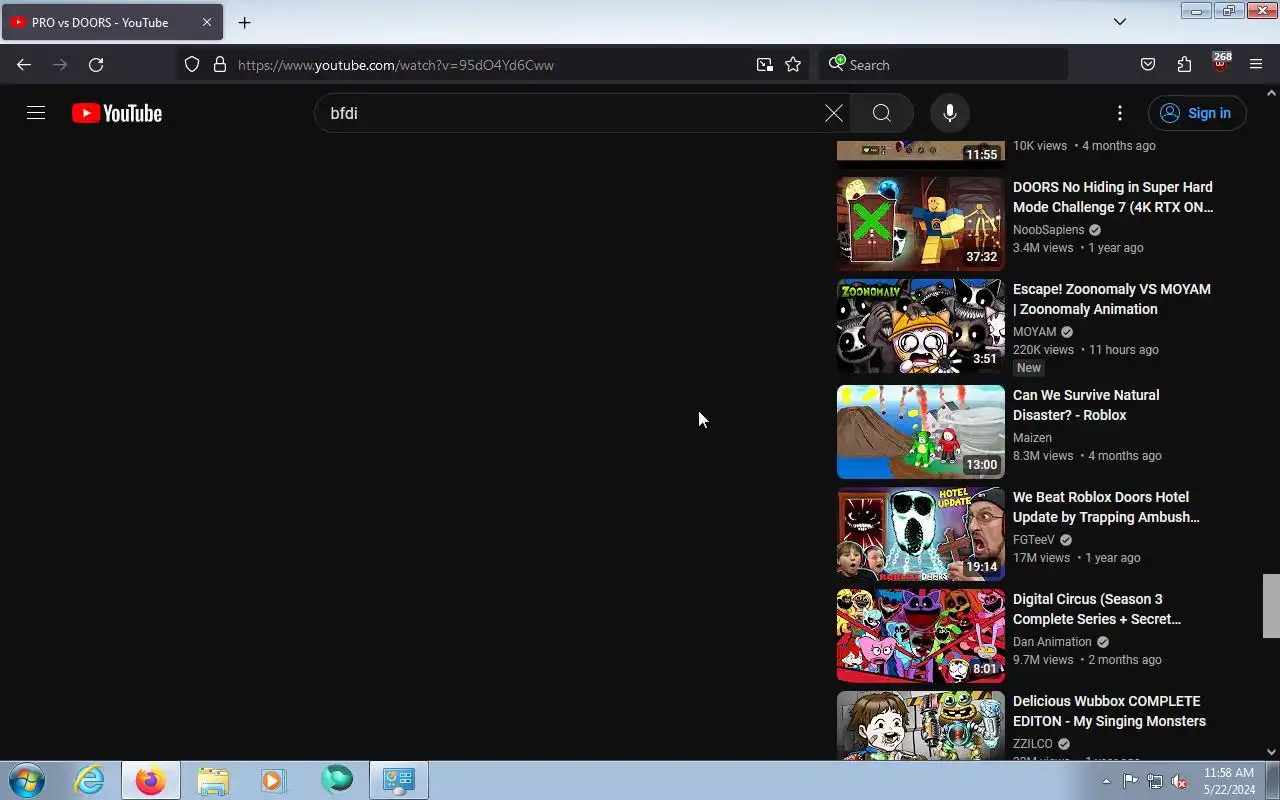Open the green round taskbar app
Viewport: 1280px width, 800px height.
click(337, 780)
